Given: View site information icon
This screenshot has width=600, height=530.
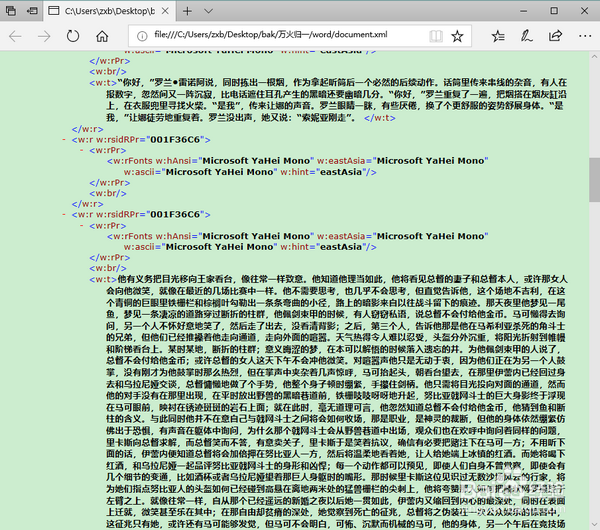Looking at the screenshot, I should (x=142, y=36).
